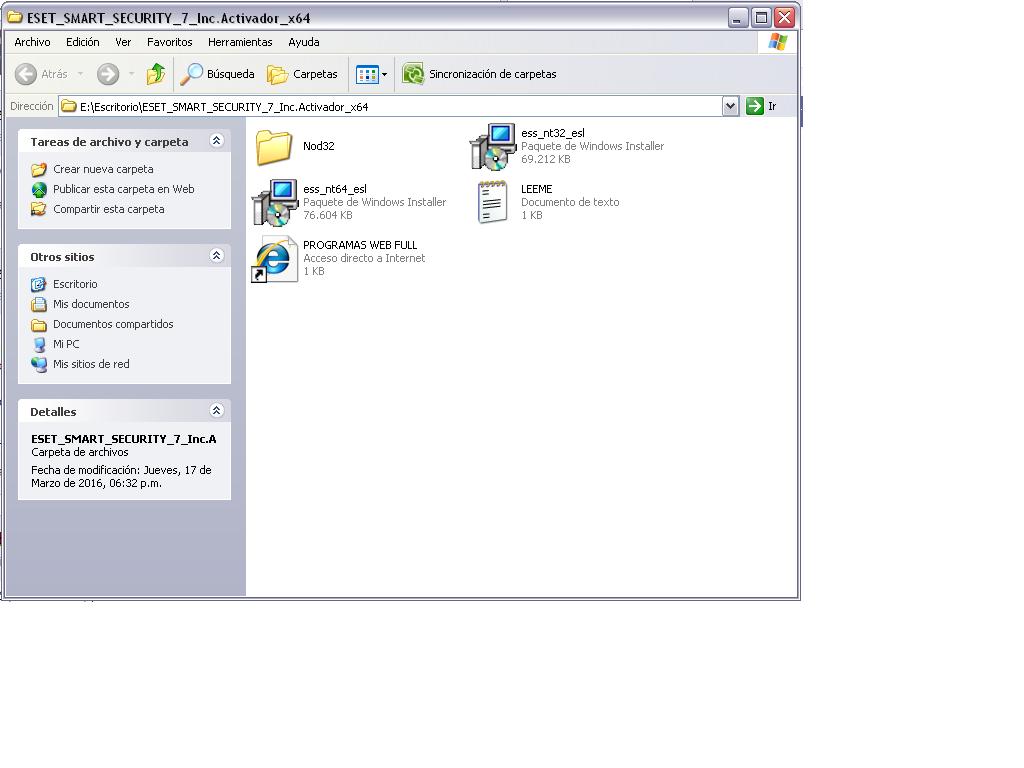Open the Herramientas menu
The width and height of the screenshot is (1024, 768).
pyautogui.click(x=240, y=42)
